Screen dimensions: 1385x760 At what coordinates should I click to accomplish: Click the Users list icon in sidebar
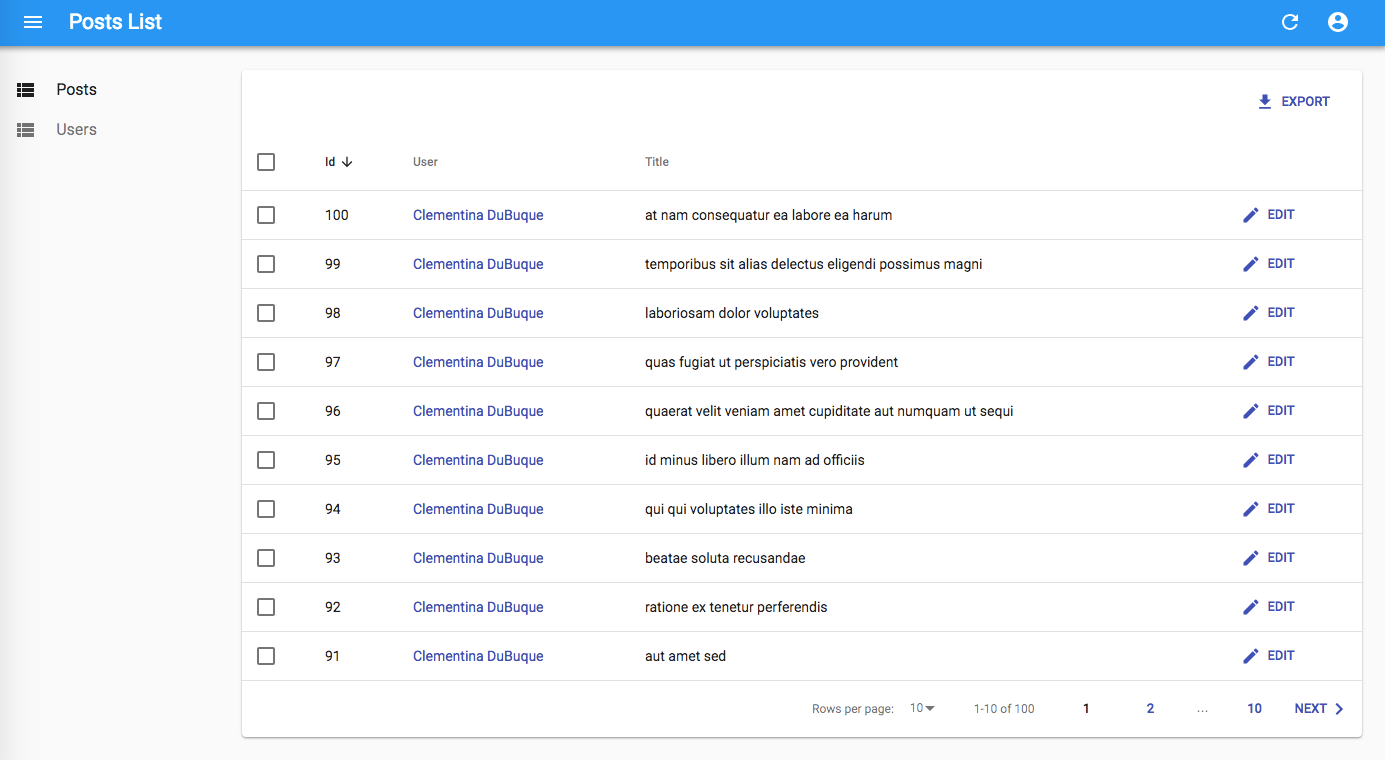(26, 130)
